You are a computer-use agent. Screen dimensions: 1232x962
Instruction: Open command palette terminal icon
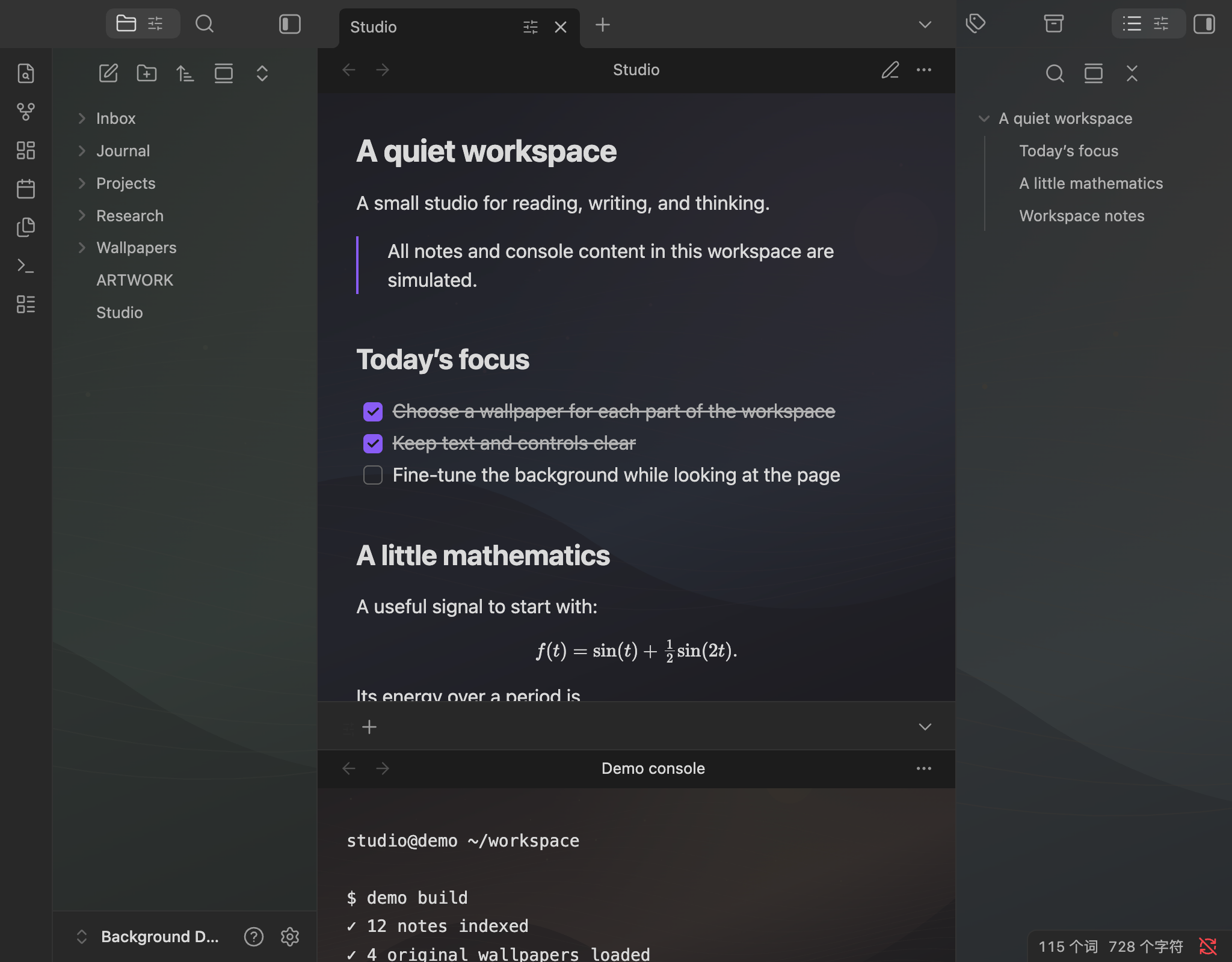[26, 266]
